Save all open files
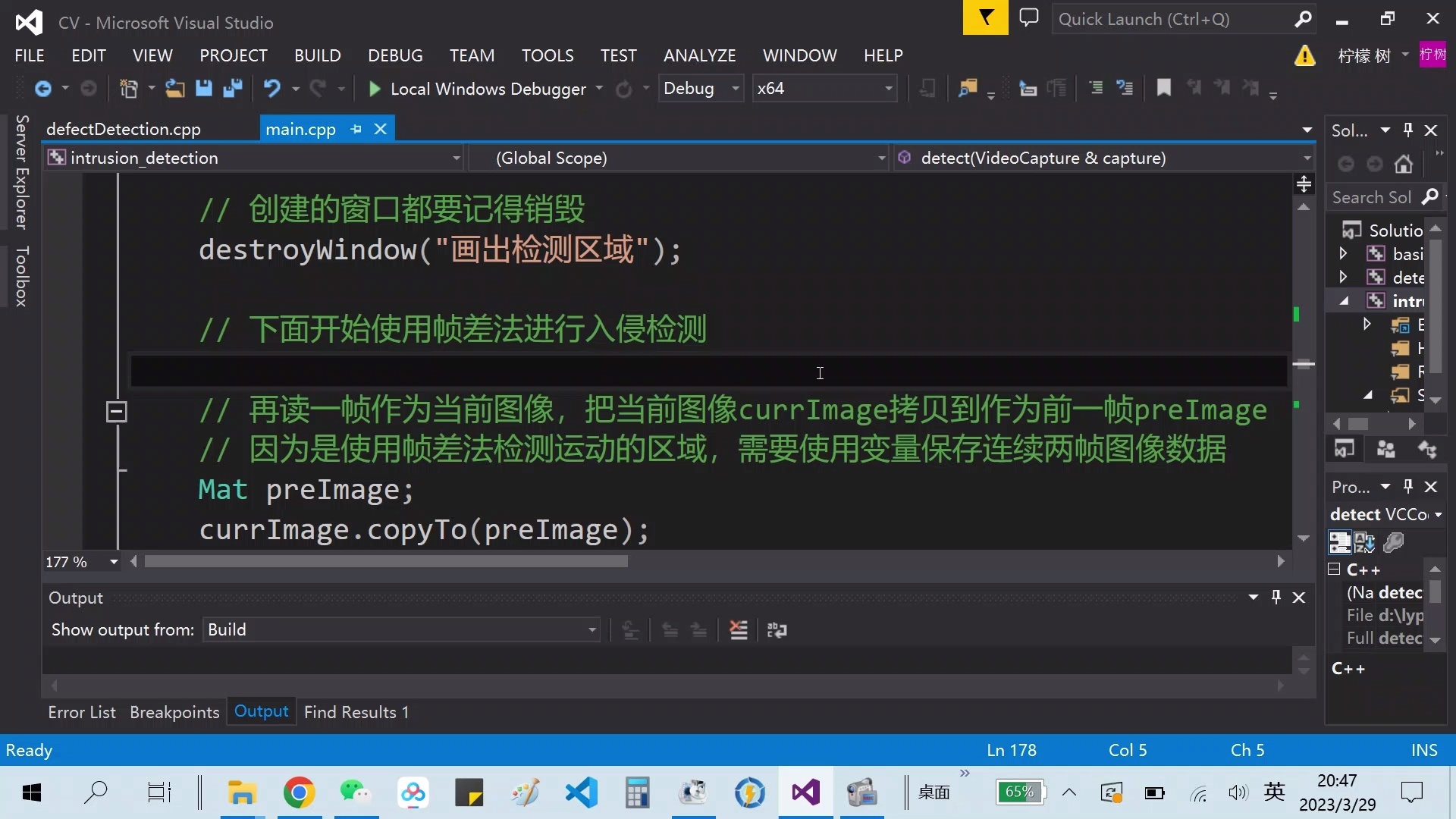 [233, 88]
